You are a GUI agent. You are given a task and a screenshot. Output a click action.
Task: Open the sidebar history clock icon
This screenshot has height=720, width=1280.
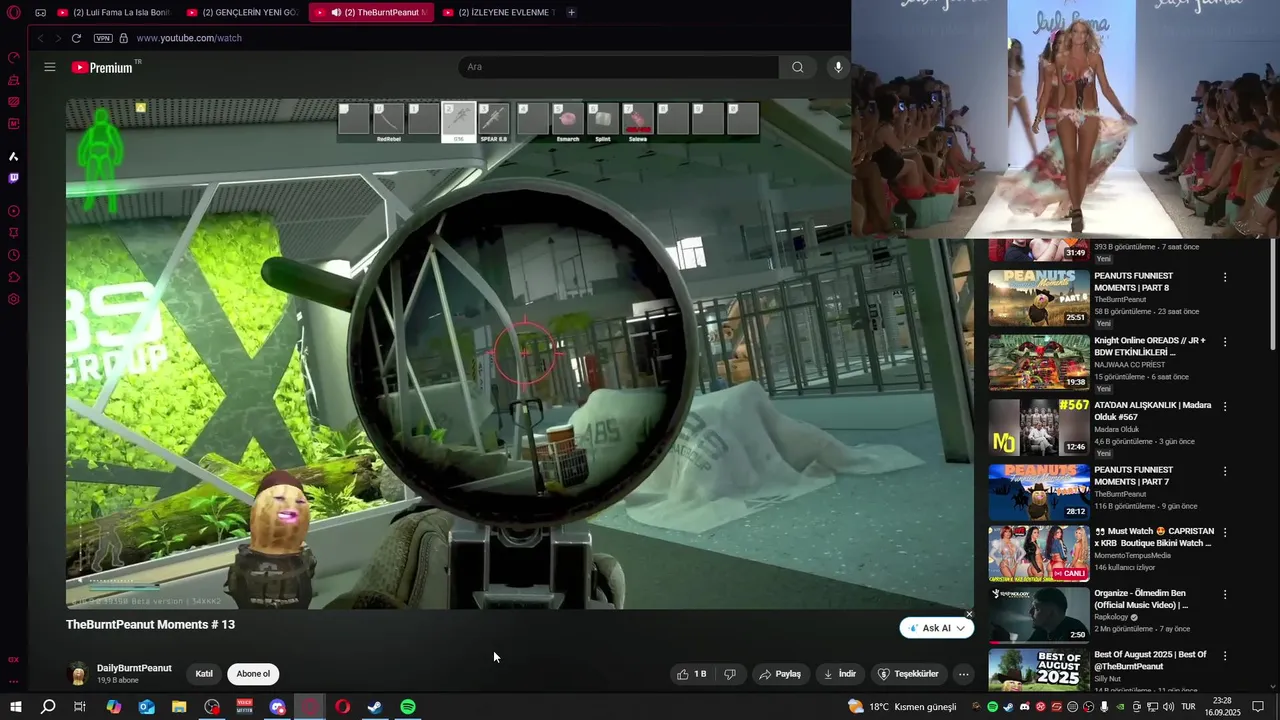[x=14, y=255]
